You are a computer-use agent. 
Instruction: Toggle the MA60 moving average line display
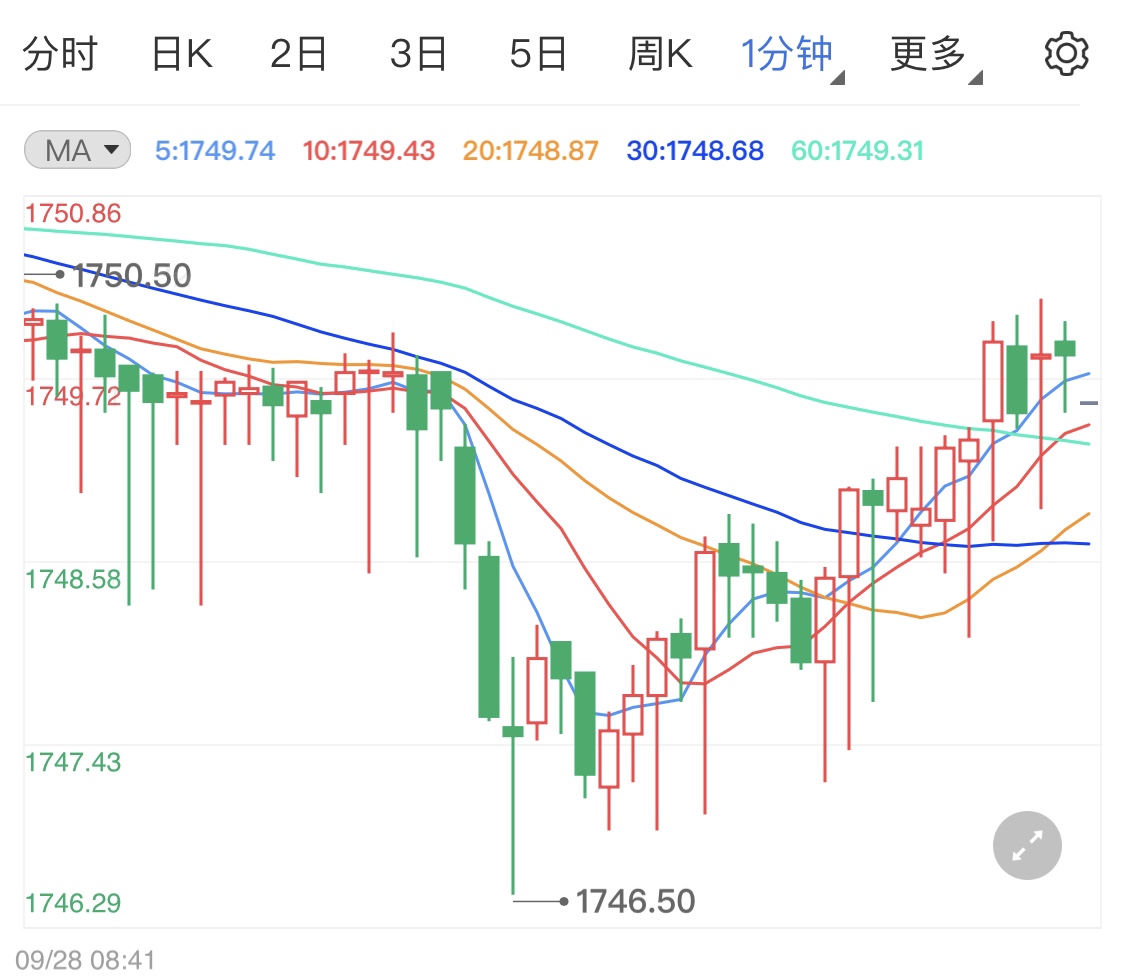pos(856,148)
